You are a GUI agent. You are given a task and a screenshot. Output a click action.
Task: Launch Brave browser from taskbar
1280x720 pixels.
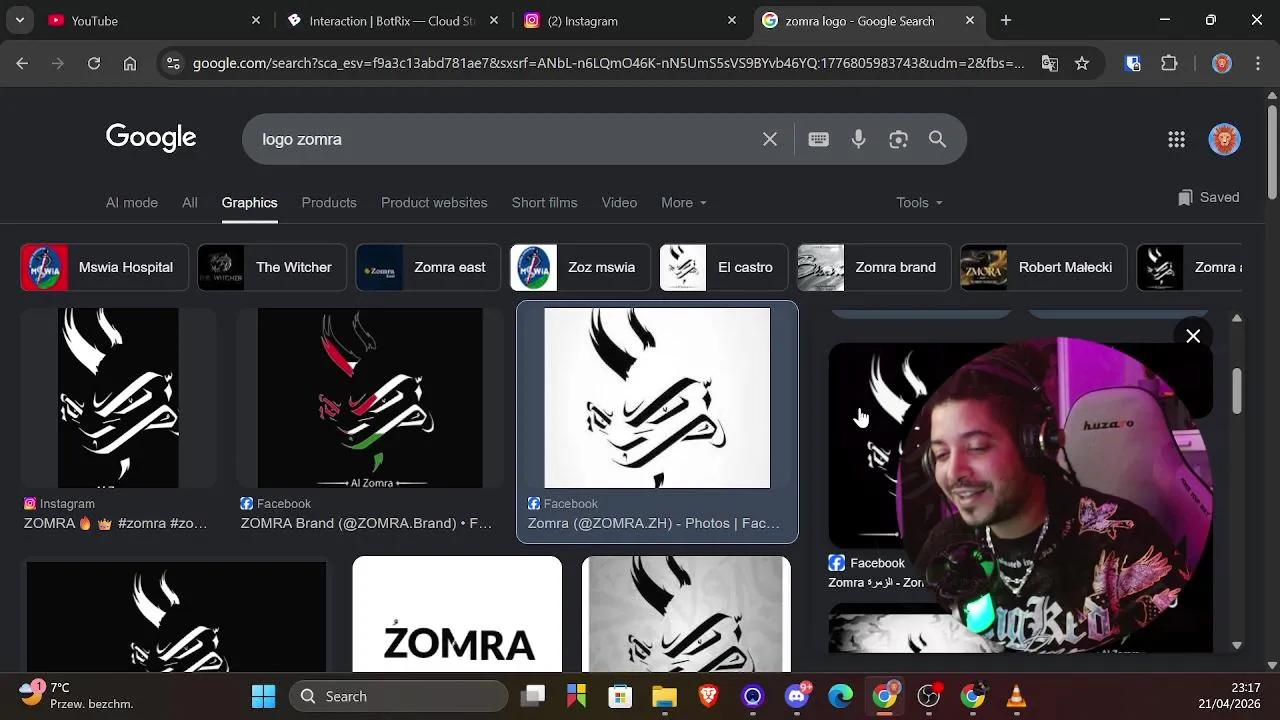coord(708,696)
